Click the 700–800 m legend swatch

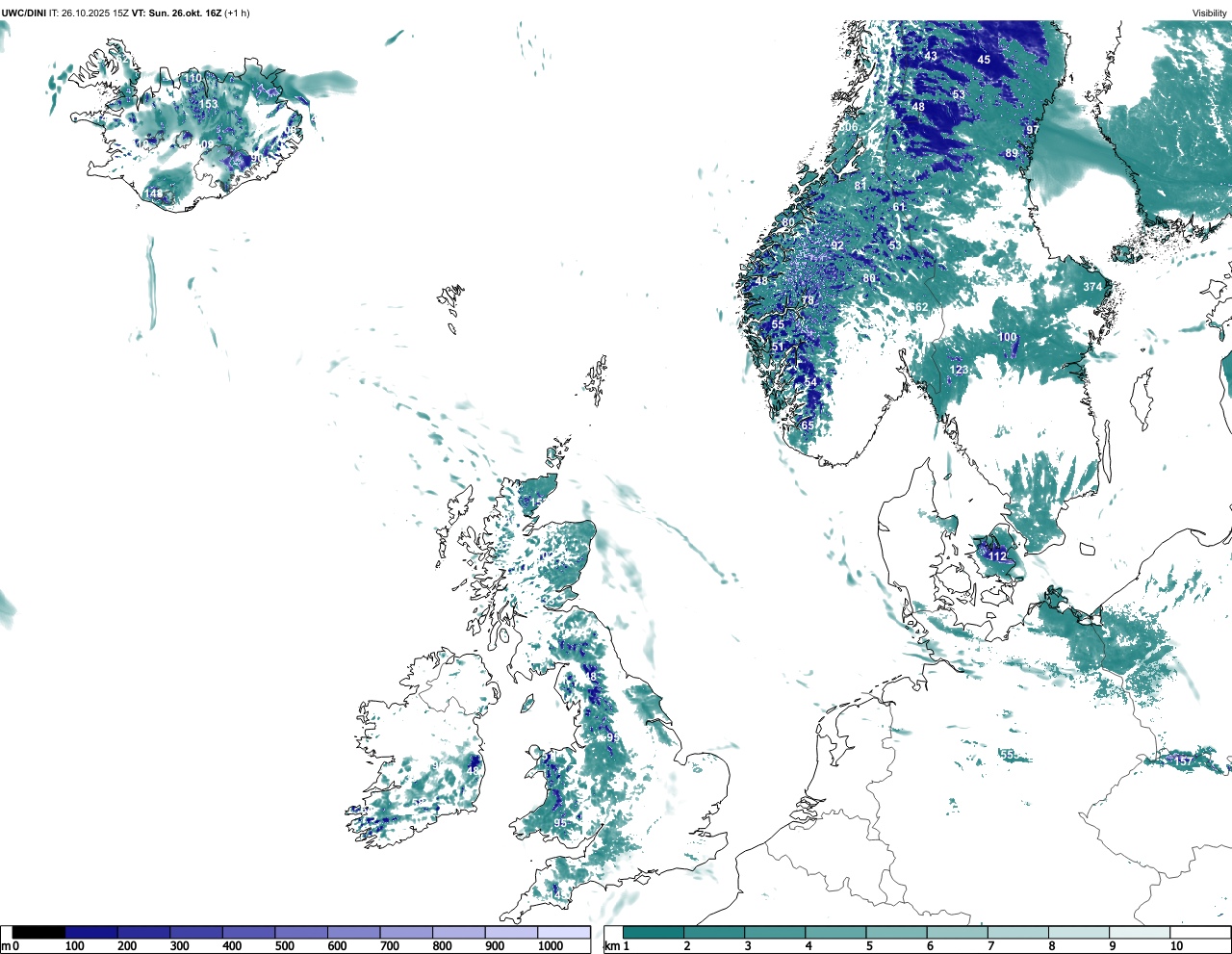[406, 933]
